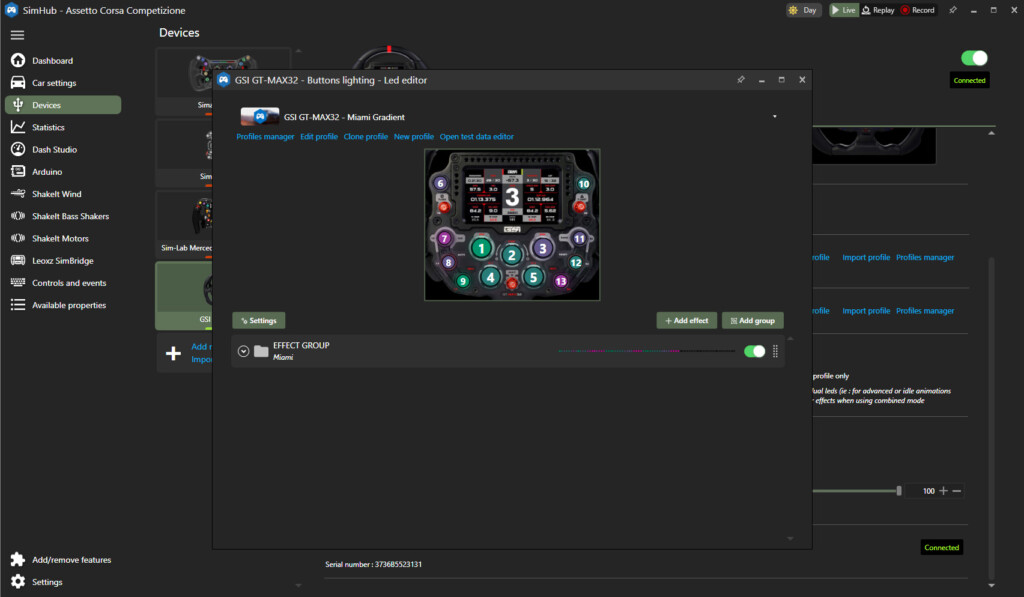1024x597 pixels.
Task: Pin the Led editor window
Action: (740, 80)
